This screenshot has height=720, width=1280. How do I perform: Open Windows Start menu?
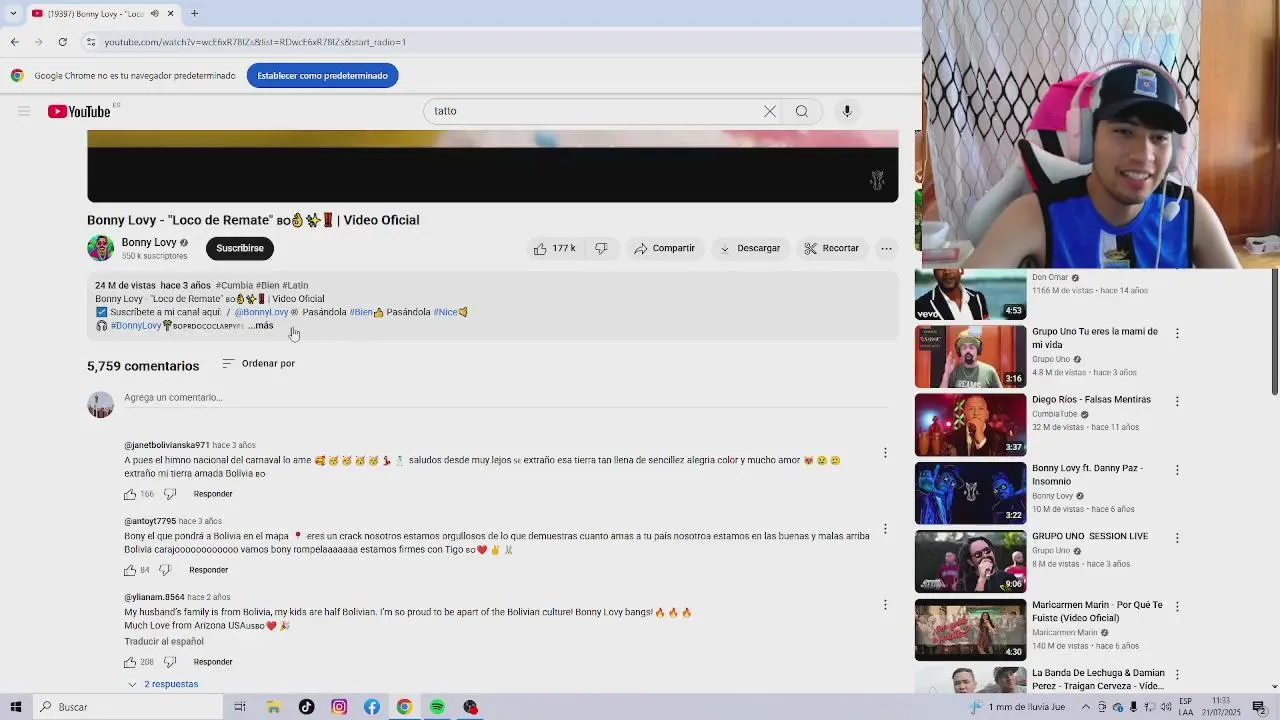pyautogui.click(x=15, y=707)
